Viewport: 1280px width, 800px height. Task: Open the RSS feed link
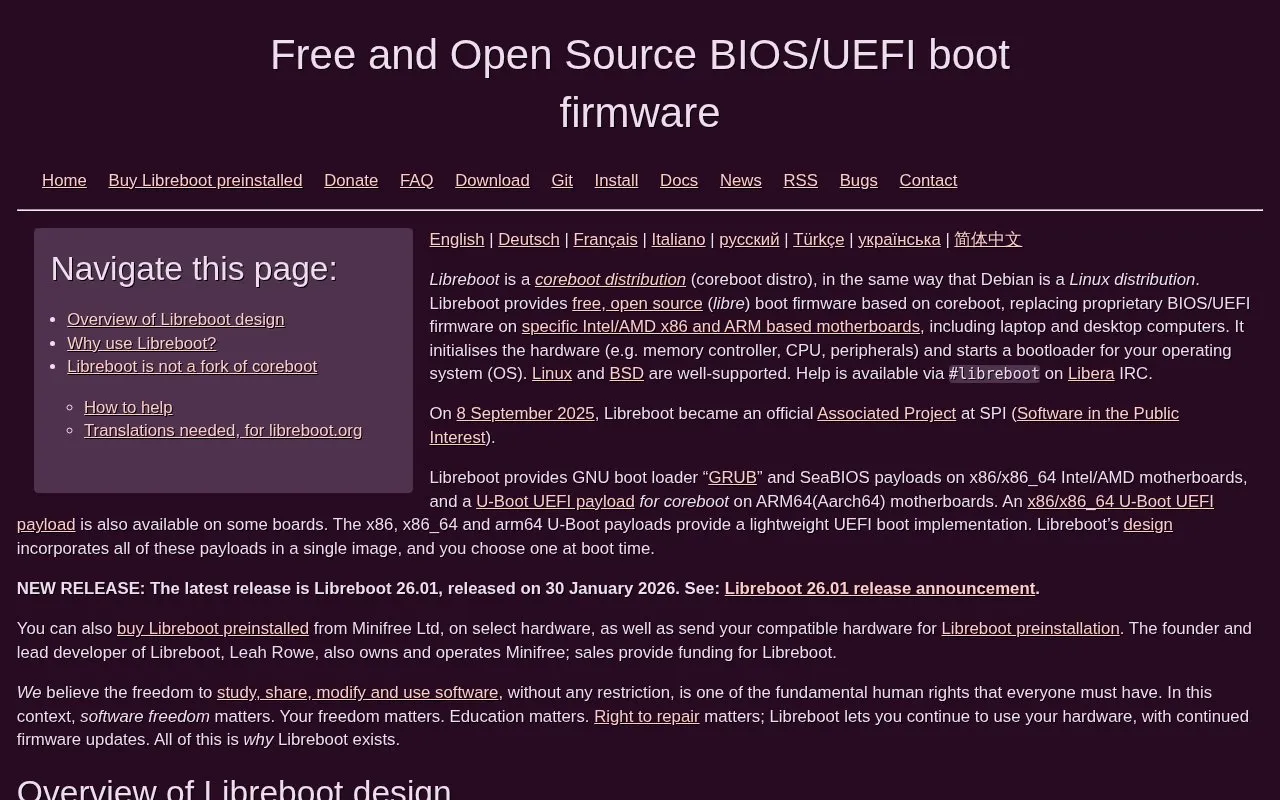800,180
